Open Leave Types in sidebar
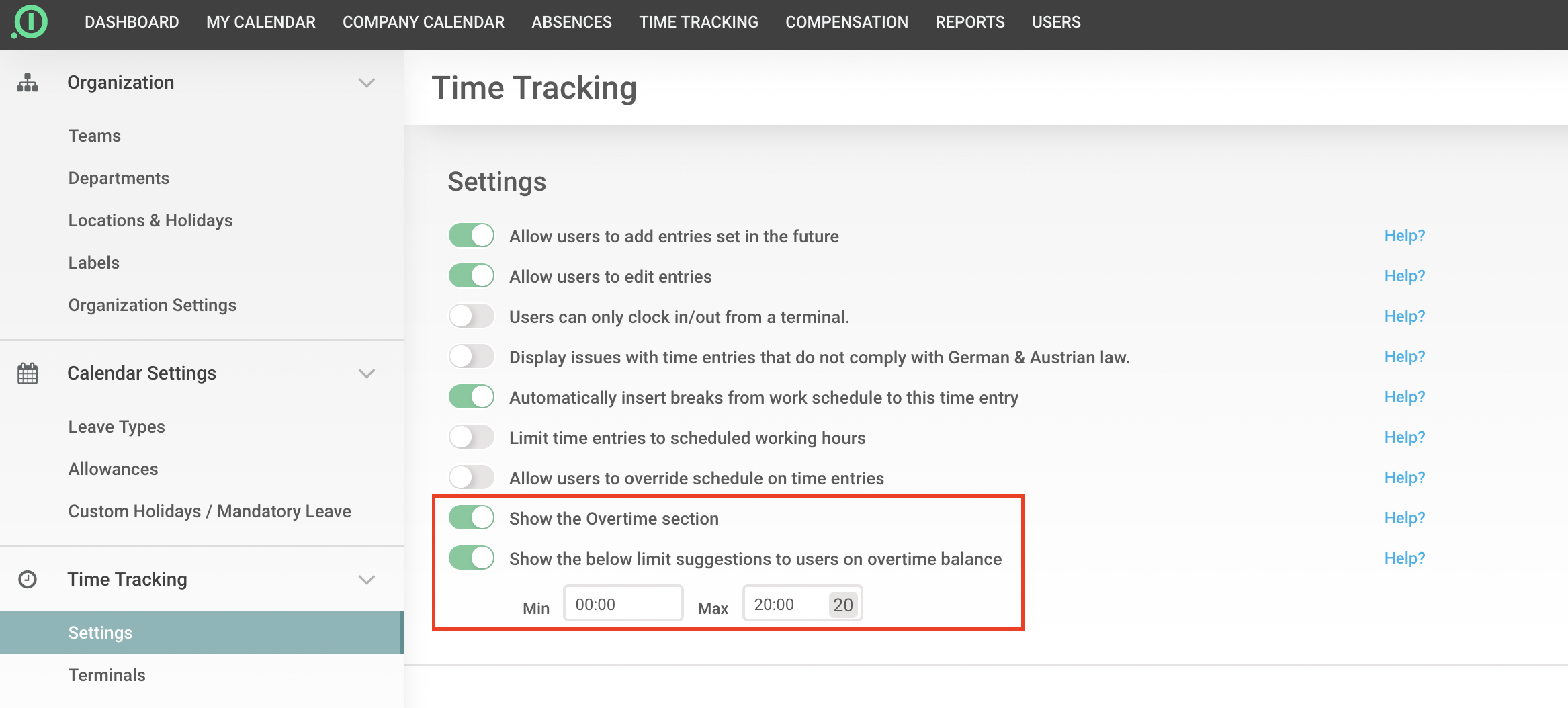This screenshot has height=708, width=1568. [116, 427]
